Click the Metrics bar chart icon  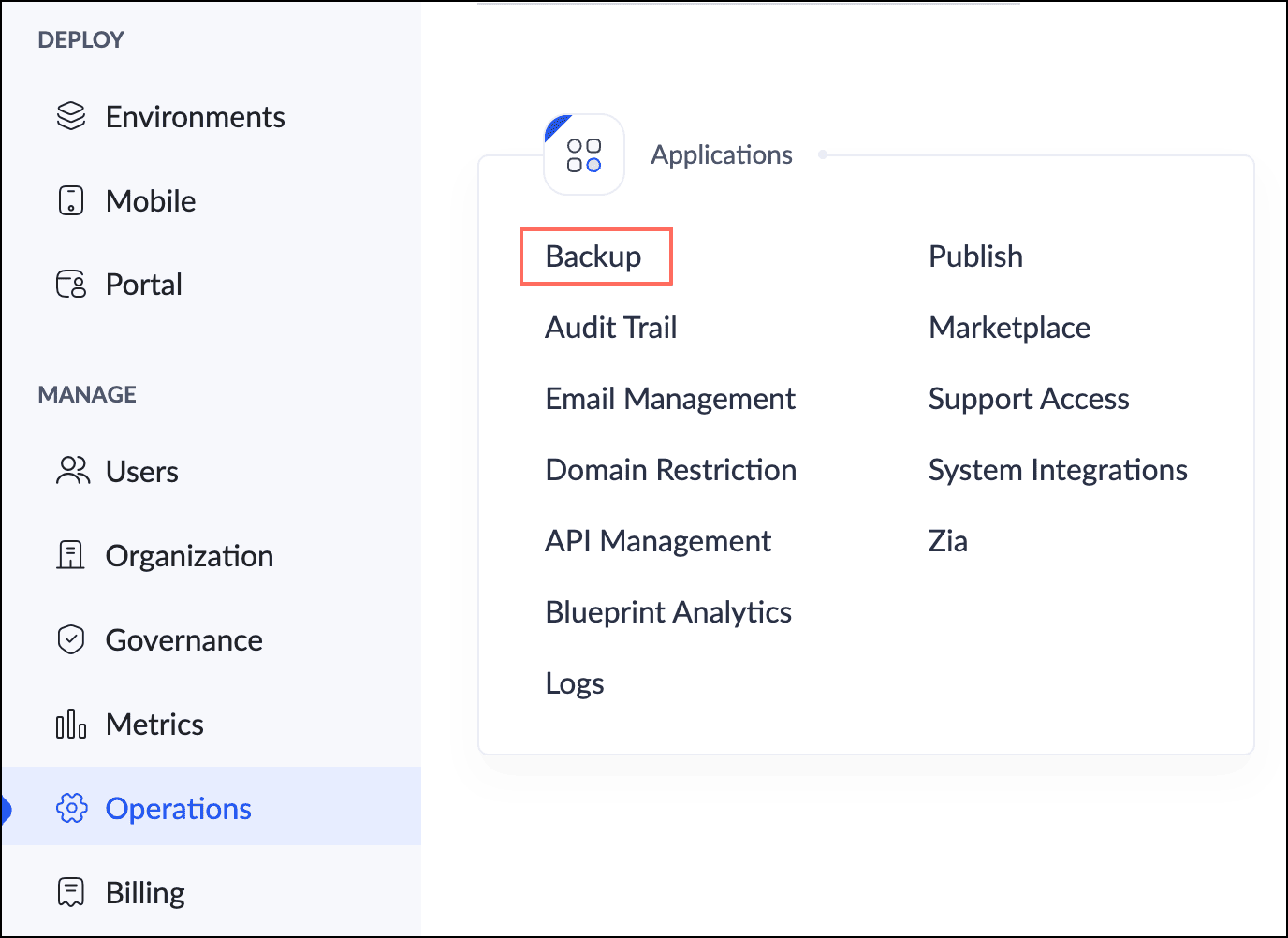71,724
